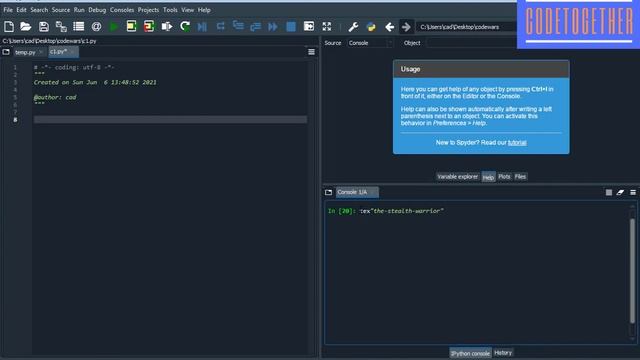Switch to the History tab

coord(503,353)
